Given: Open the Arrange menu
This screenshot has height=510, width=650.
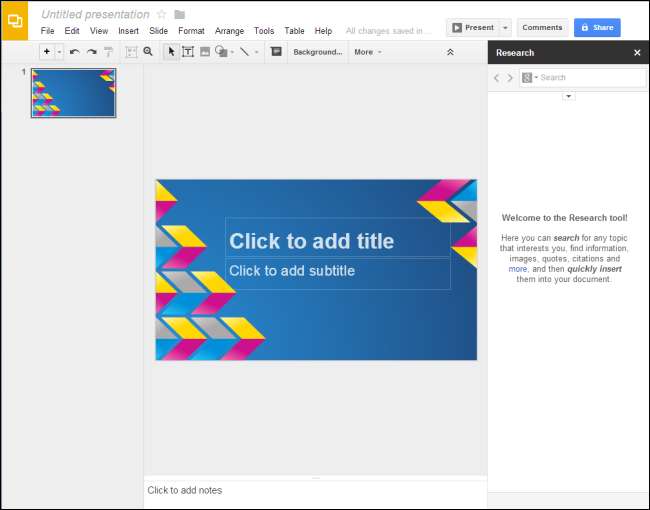Looking at the screenshot, I should [229, 31].
